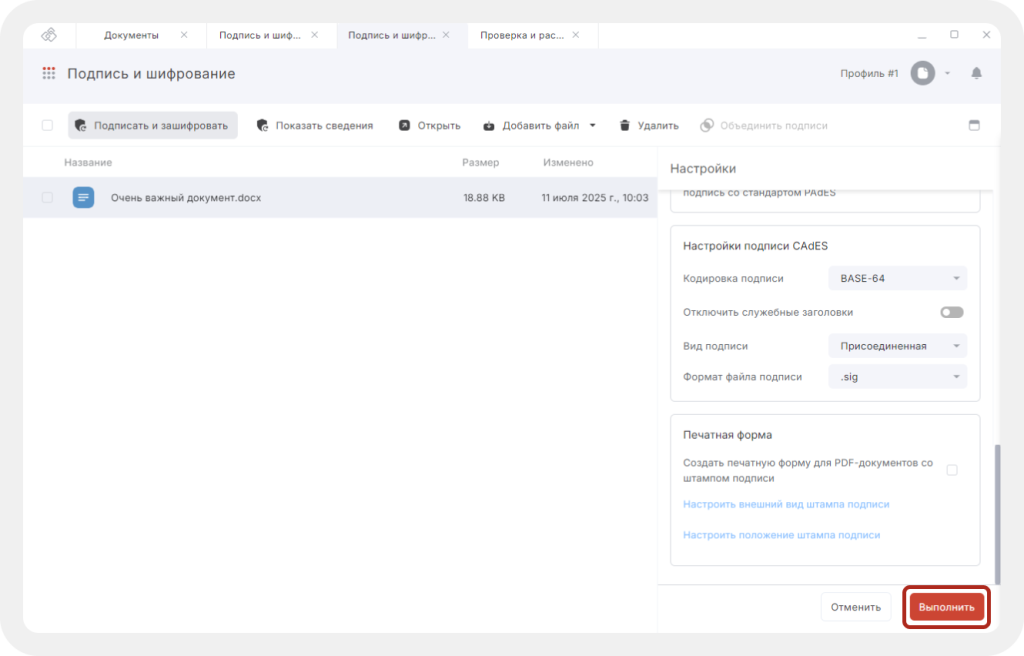This screenshot has height=656, width=1024.
Task: Open Настроить внешний вид штампа подписи link
Action: click(786, 504)
